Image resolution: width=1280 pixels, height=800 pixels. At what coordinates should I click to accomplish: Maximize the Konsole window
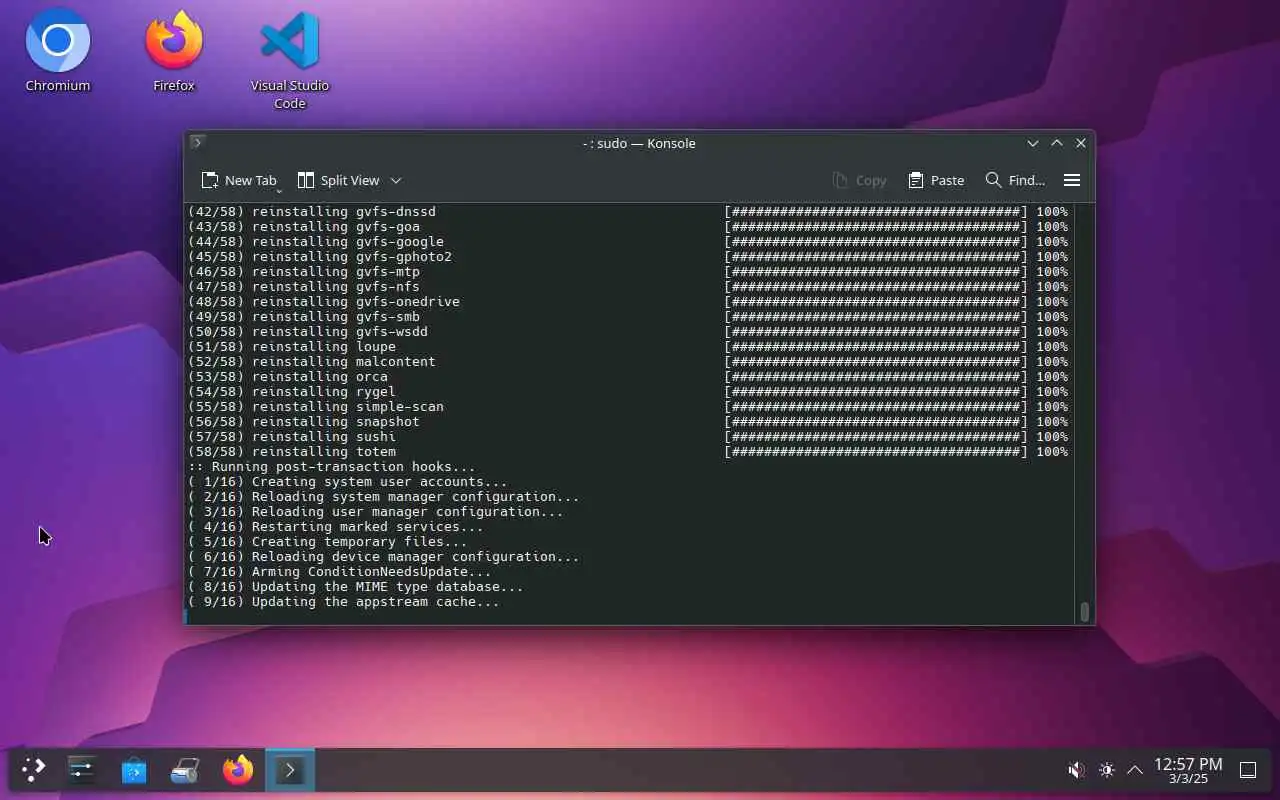click(1057, 143)
